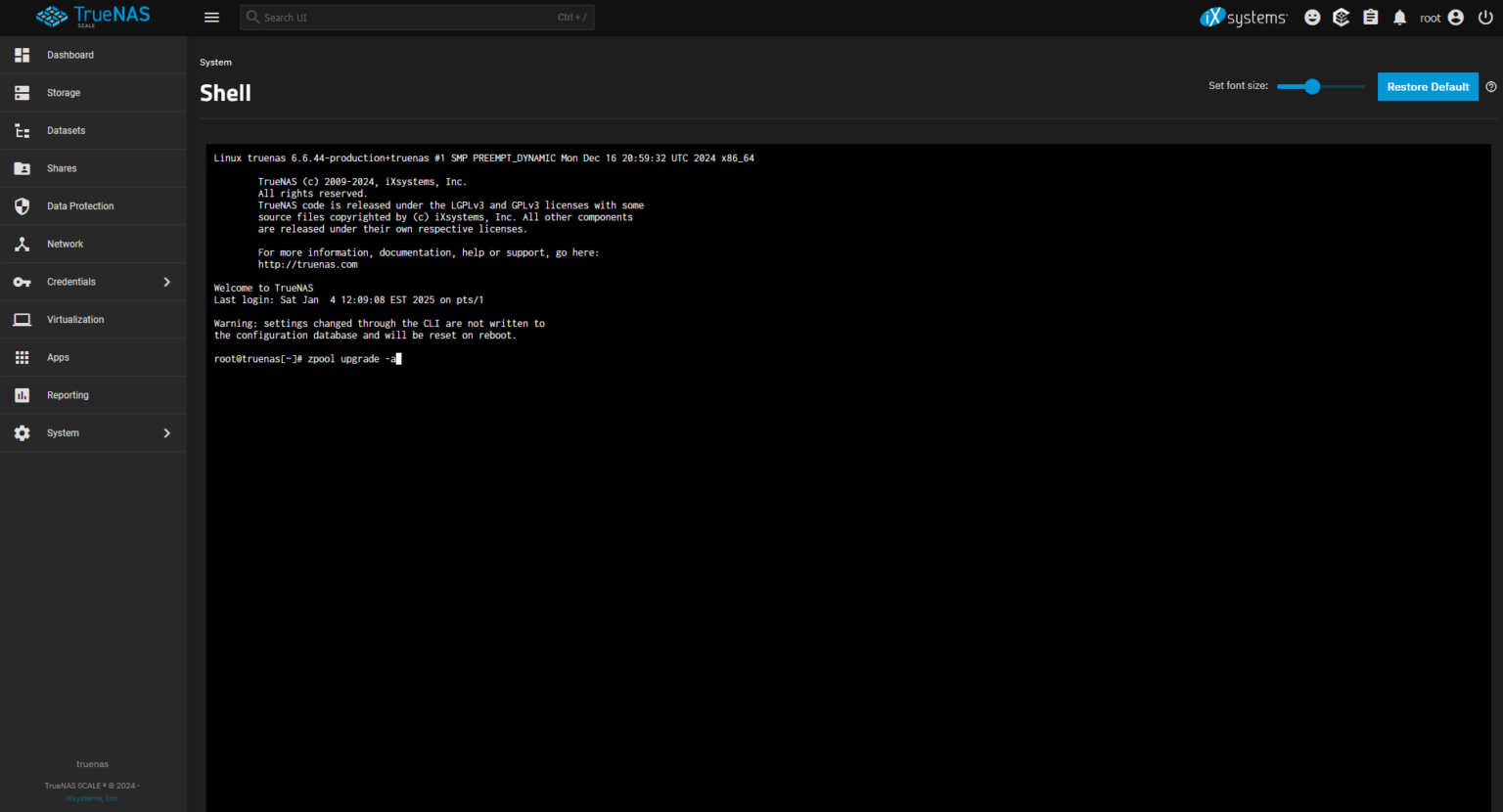The width and height of the screenshot is (1503, 812).
Task: Click the TrueCommand status icon
Action: tap(1341, 17)
